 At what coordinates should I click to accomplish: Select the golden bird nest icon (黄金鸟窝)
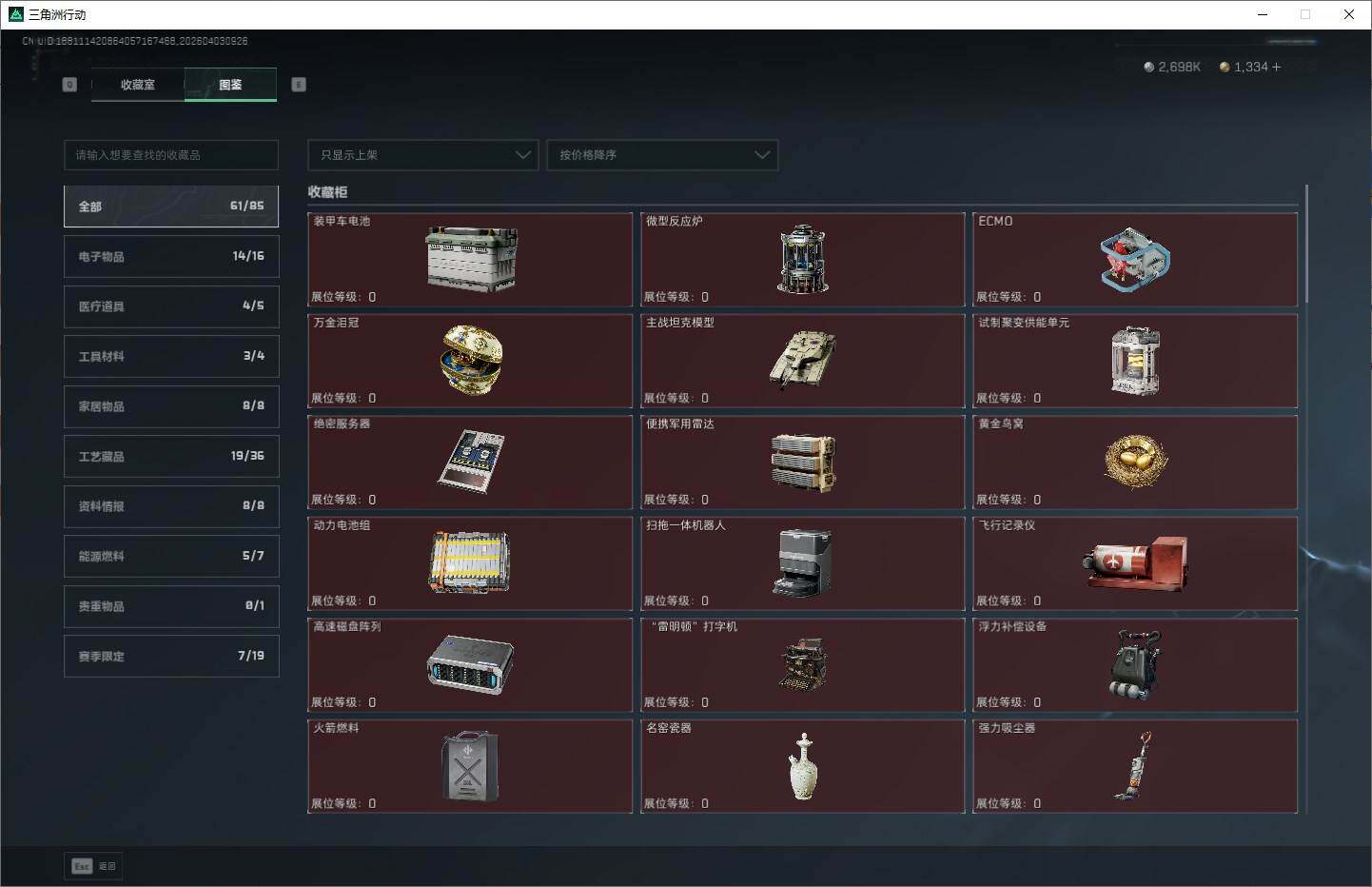click(1135, 462)
